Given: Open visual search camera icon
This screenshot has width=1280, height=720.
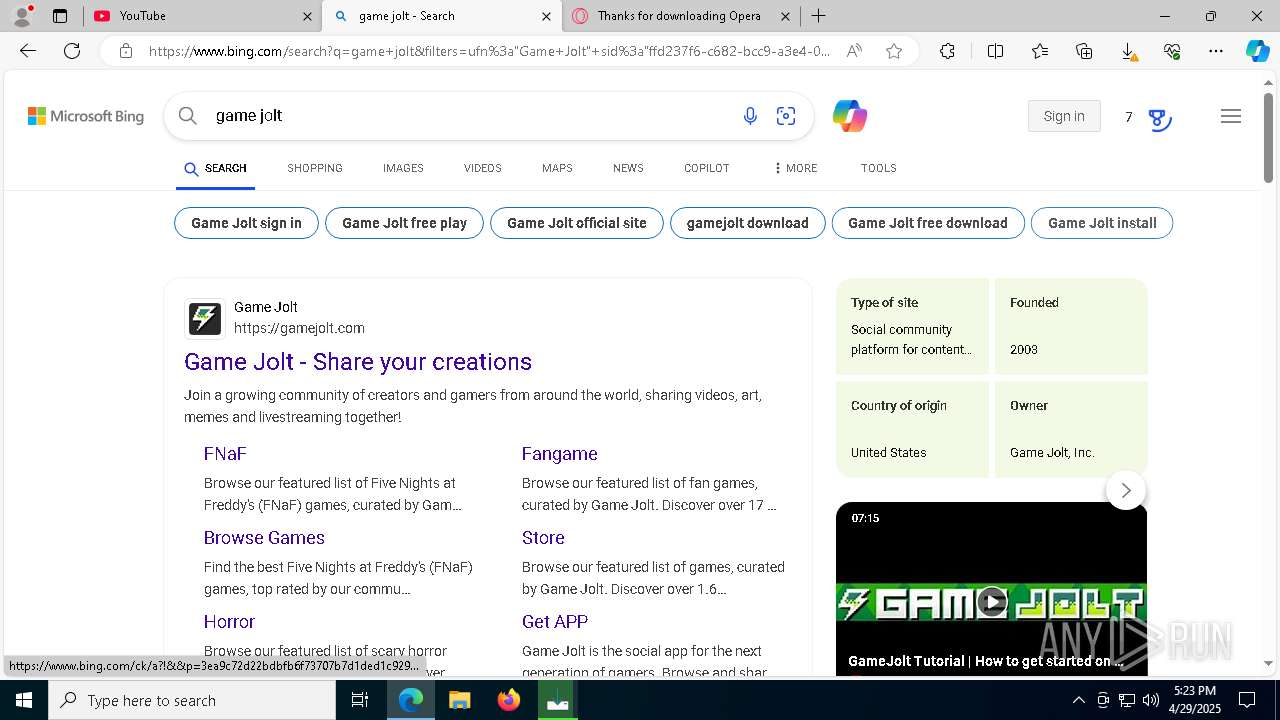Looking at the screenshot, I should click(x=786, y=116).
